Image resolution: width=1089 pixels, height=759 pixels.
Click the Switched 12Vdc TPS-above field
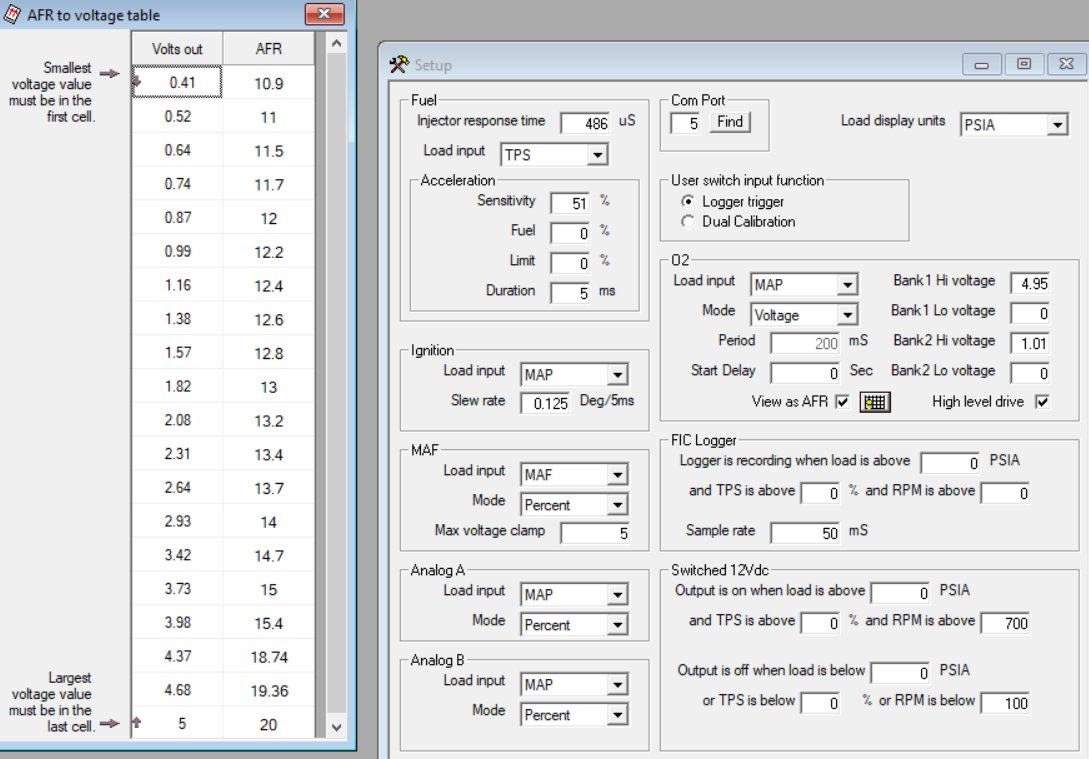tap(820, 624)
